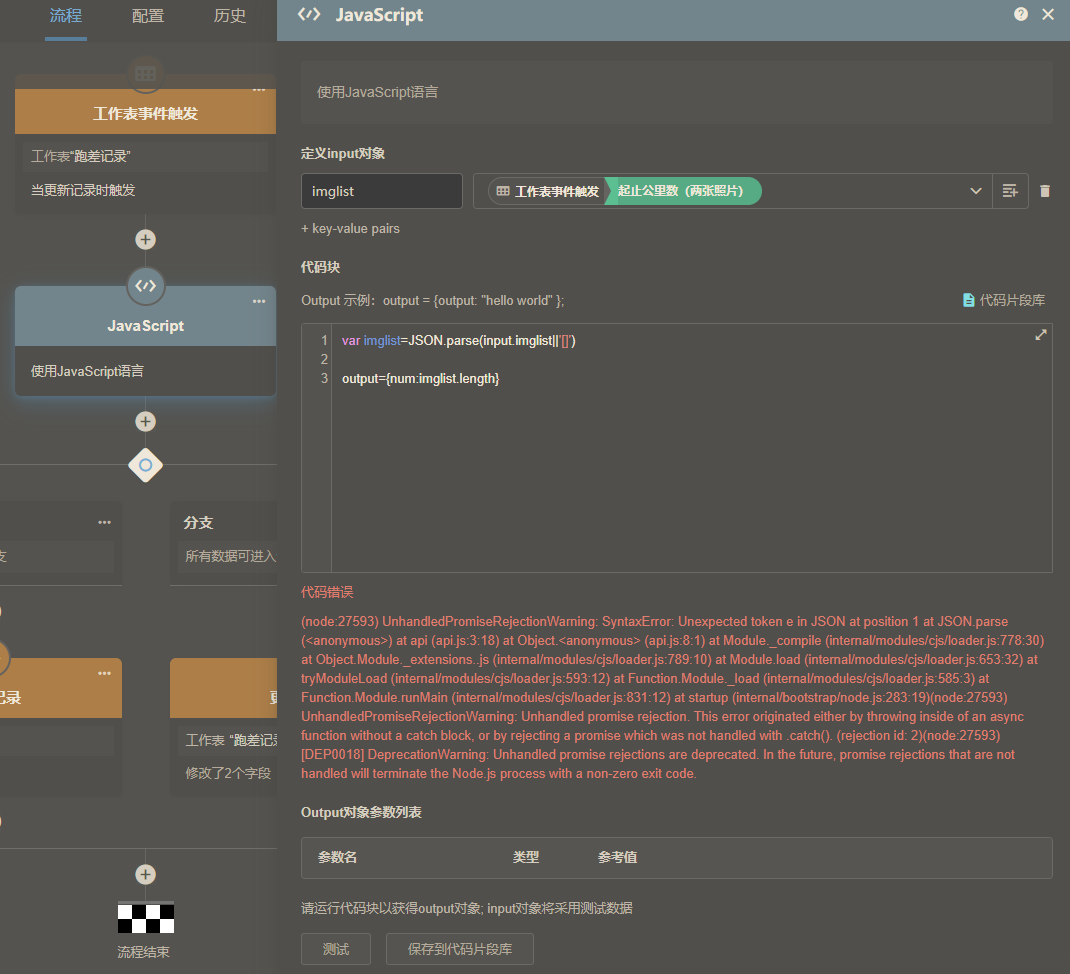1070x974 pixels.
Task: Click the branch diamond node icon
Action: click(x=146, y=465)
